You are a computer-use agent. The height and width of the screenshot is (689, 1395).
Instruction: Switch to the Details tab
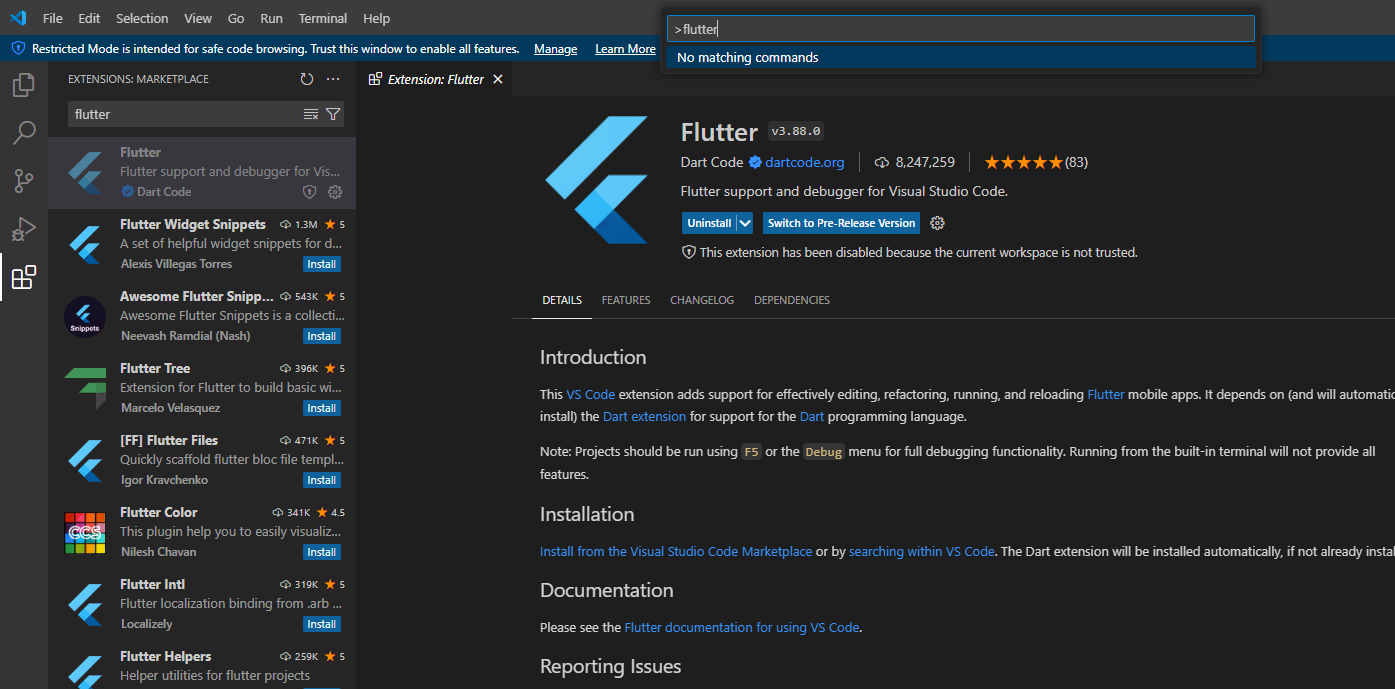(562, 300)
